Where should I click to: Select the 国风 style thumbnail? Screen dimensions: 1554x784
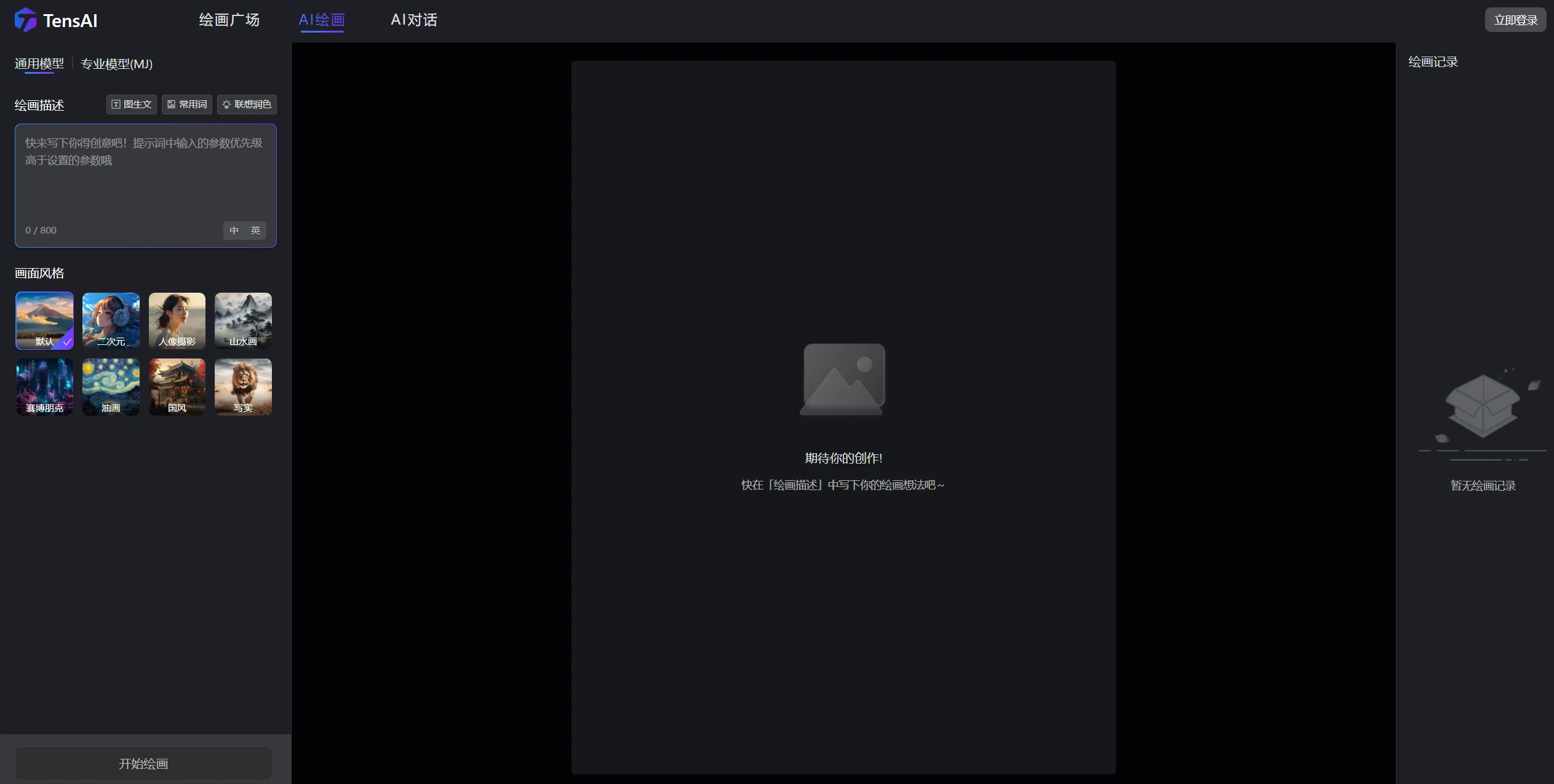pos(177,387)
